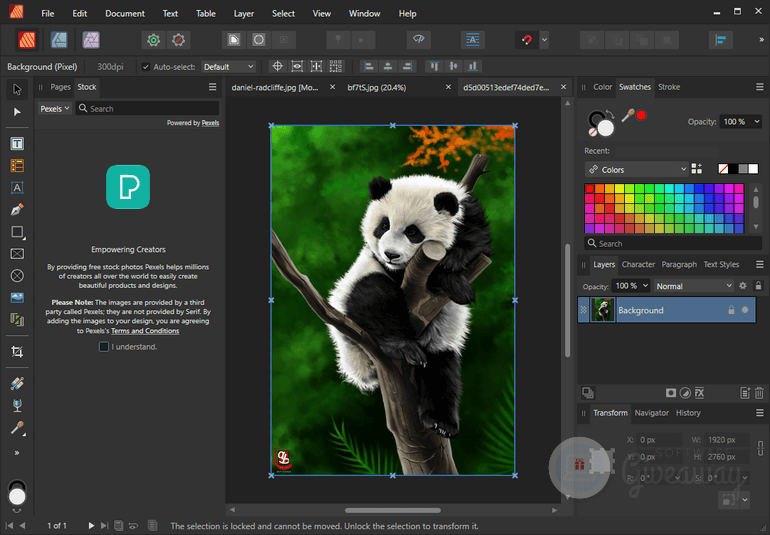Select the Artistic Text tool

tap(17, 188)
